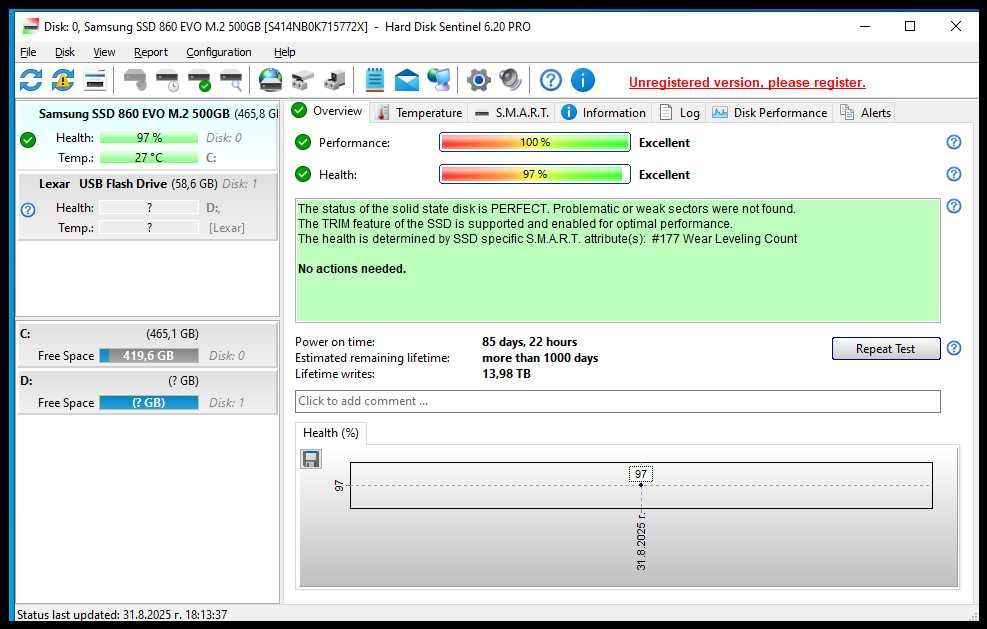Click the Samsung SSD green check status icon
987x629 pixels.
(28, 140)
